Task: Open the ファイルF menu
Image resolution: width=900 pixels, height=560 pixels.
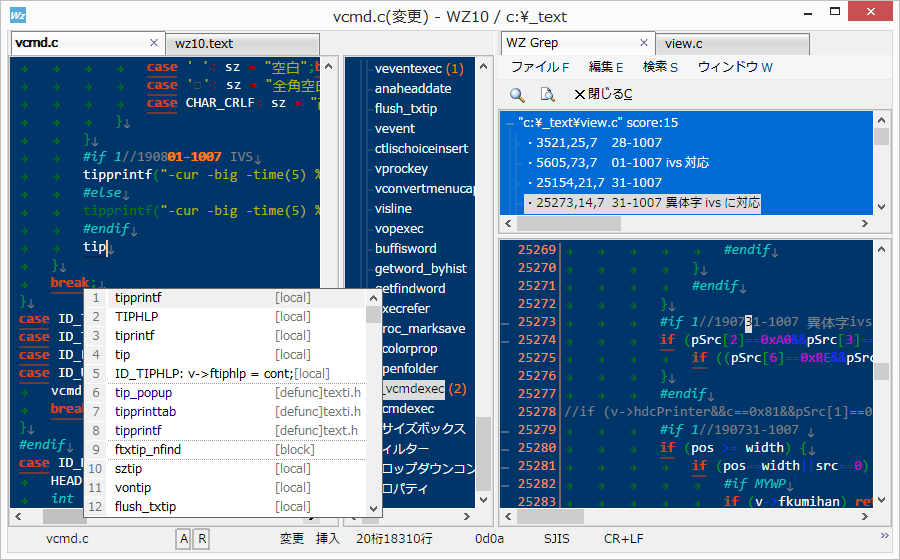Action: coord(540,67)
